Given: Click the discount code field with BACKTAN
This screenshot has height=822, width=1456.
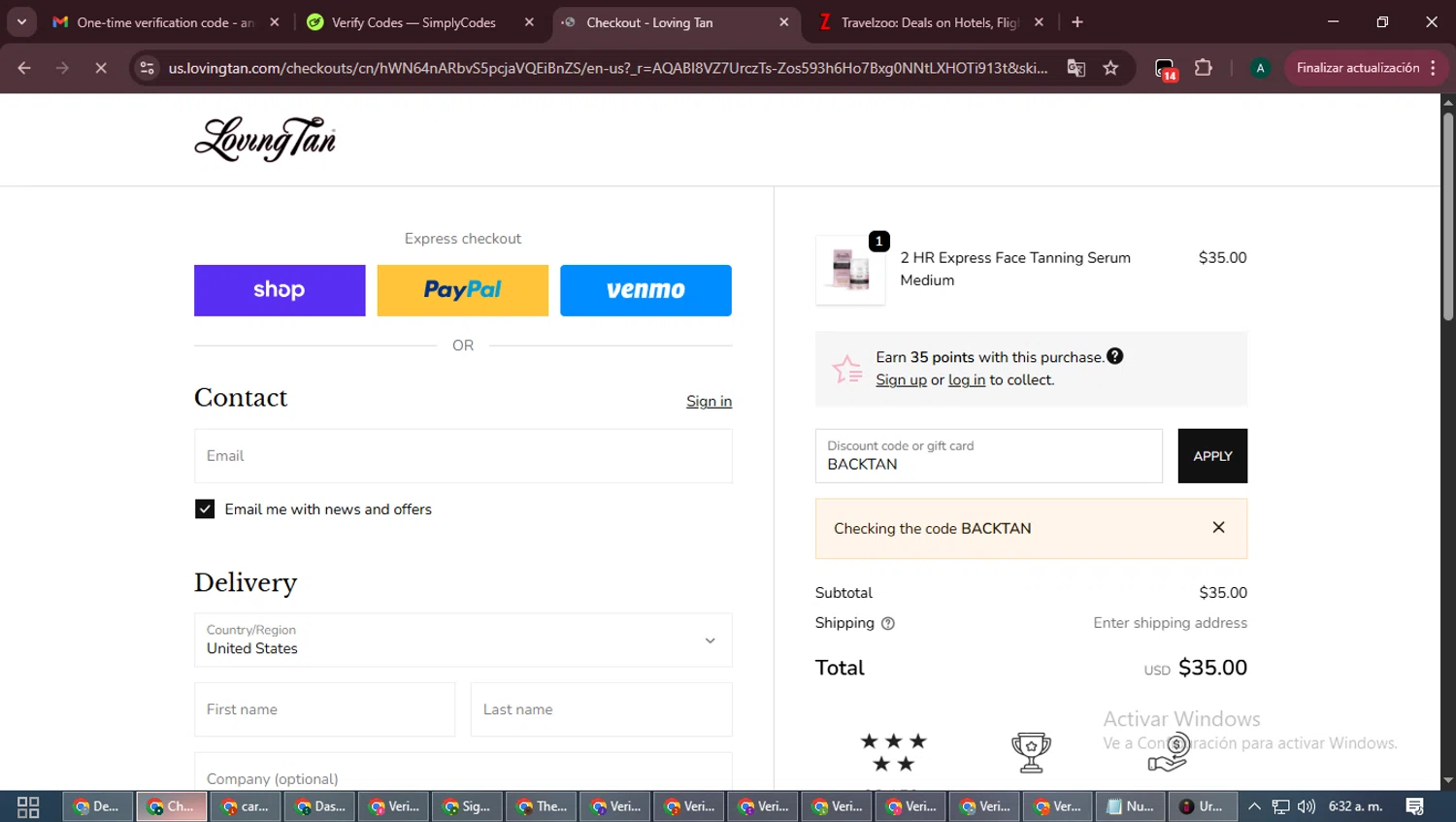Looking at the screenshot, I should [988, 456].
